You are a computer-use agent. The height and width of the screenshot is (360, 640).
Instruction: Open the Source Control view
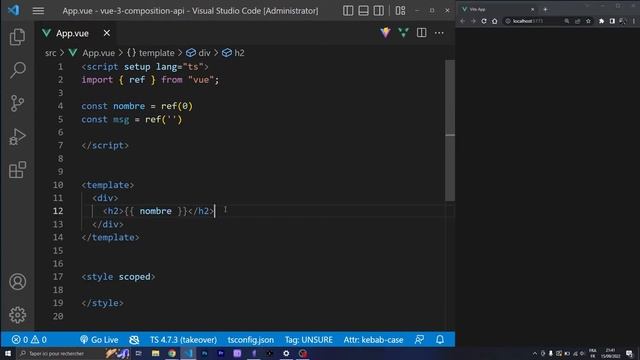(17, 103)
